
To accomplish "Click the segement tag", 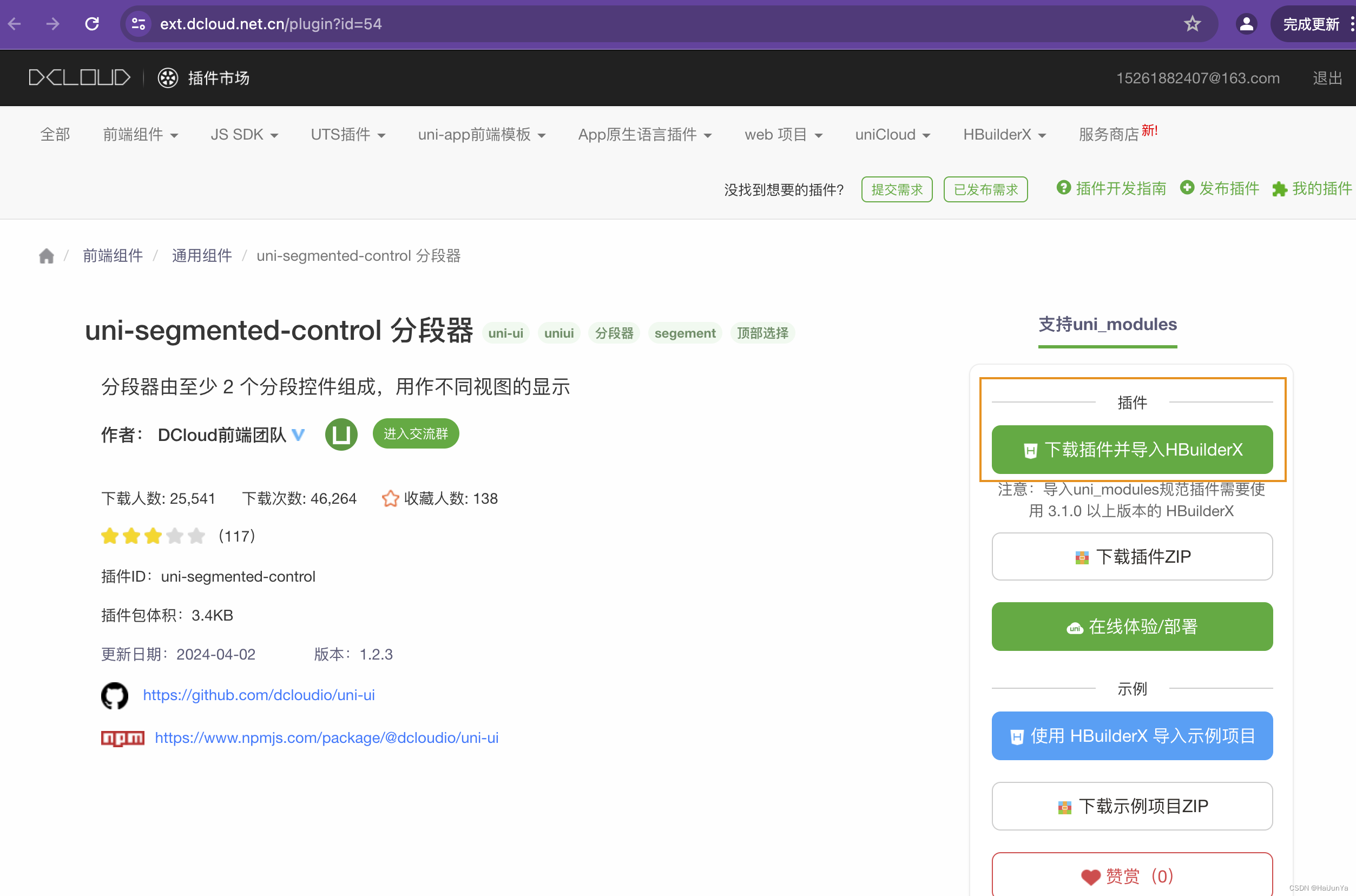I will [684, 333].
